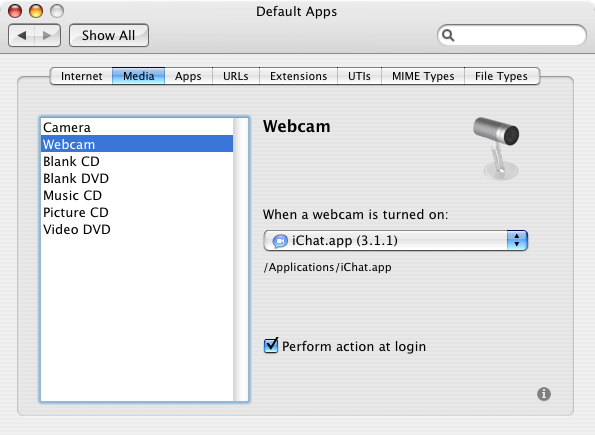Viewport: 595px width, 435px height.
Task: Select Picture CD in the list
Action: tap(137, 213)
